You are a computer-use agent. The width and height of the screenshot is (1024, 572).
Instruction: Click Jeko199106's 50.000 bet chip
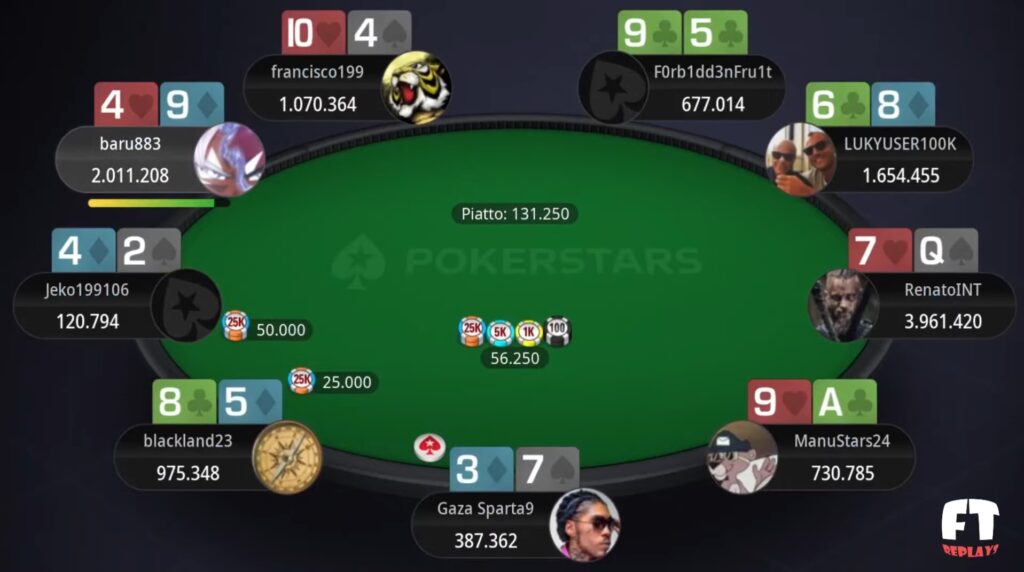(x=235, y=325)
